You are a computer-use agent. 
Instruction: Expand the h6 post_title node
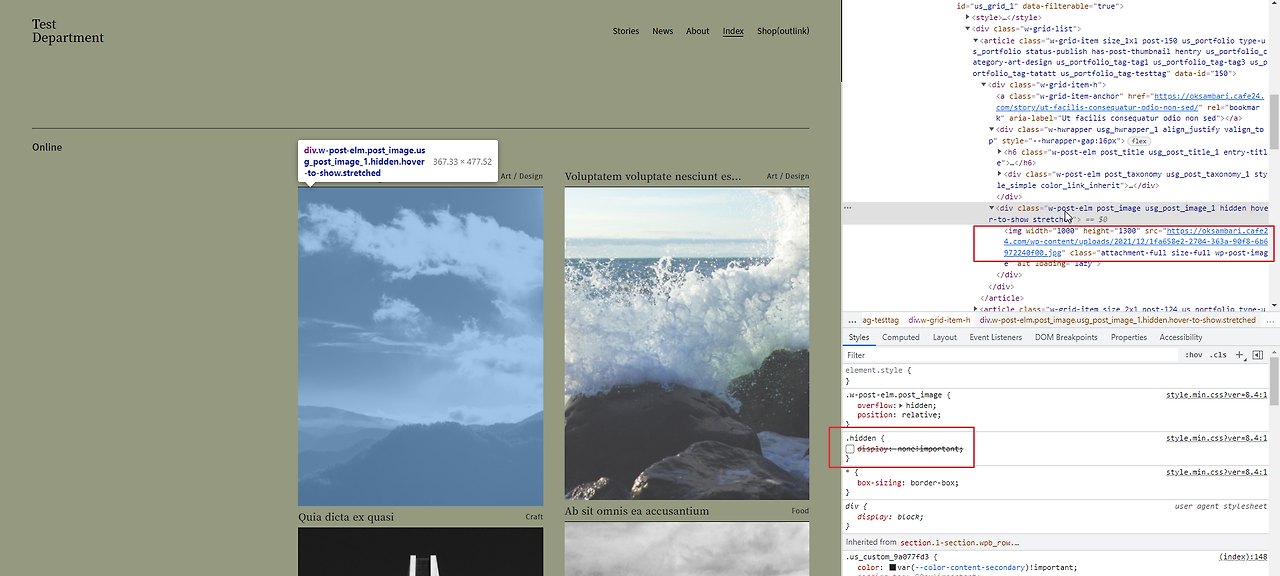click(x=1000, y=151)
